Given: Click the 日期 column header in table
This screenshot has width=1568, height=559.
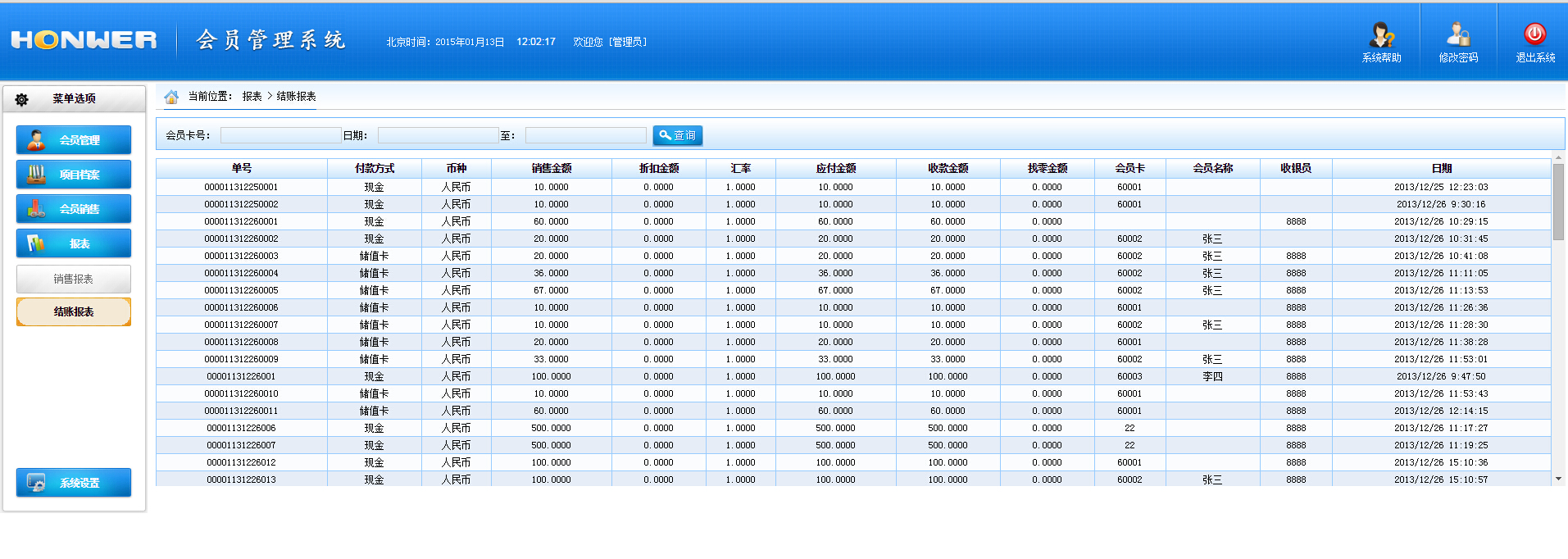Looking at the screenshot, I should tap(1442, 168).
